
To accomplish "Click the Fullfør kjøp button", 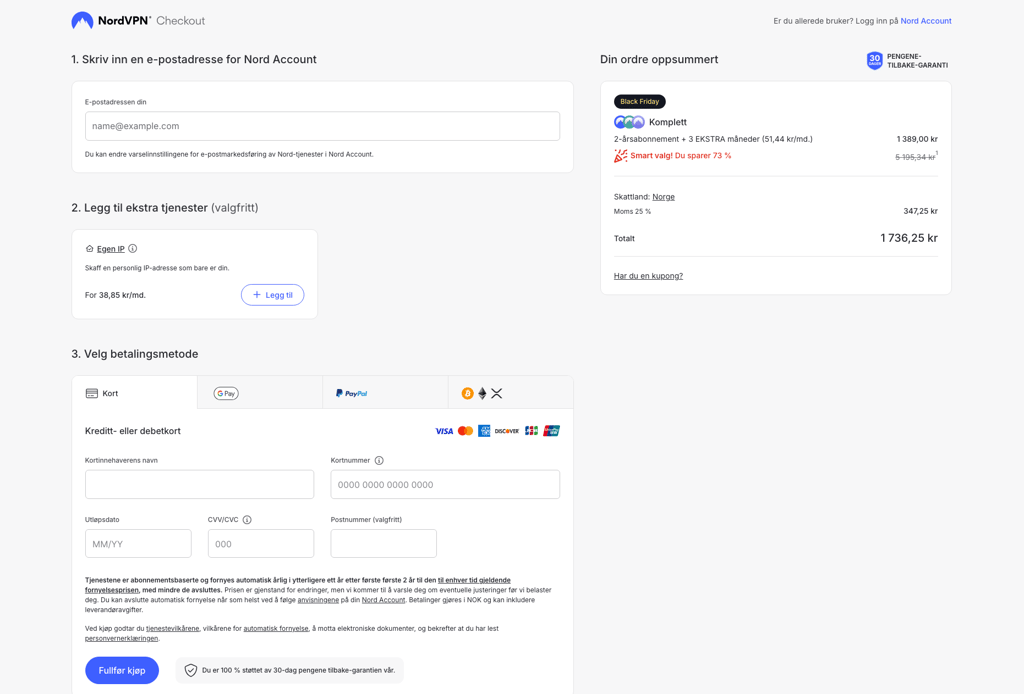I will point(122,670).
